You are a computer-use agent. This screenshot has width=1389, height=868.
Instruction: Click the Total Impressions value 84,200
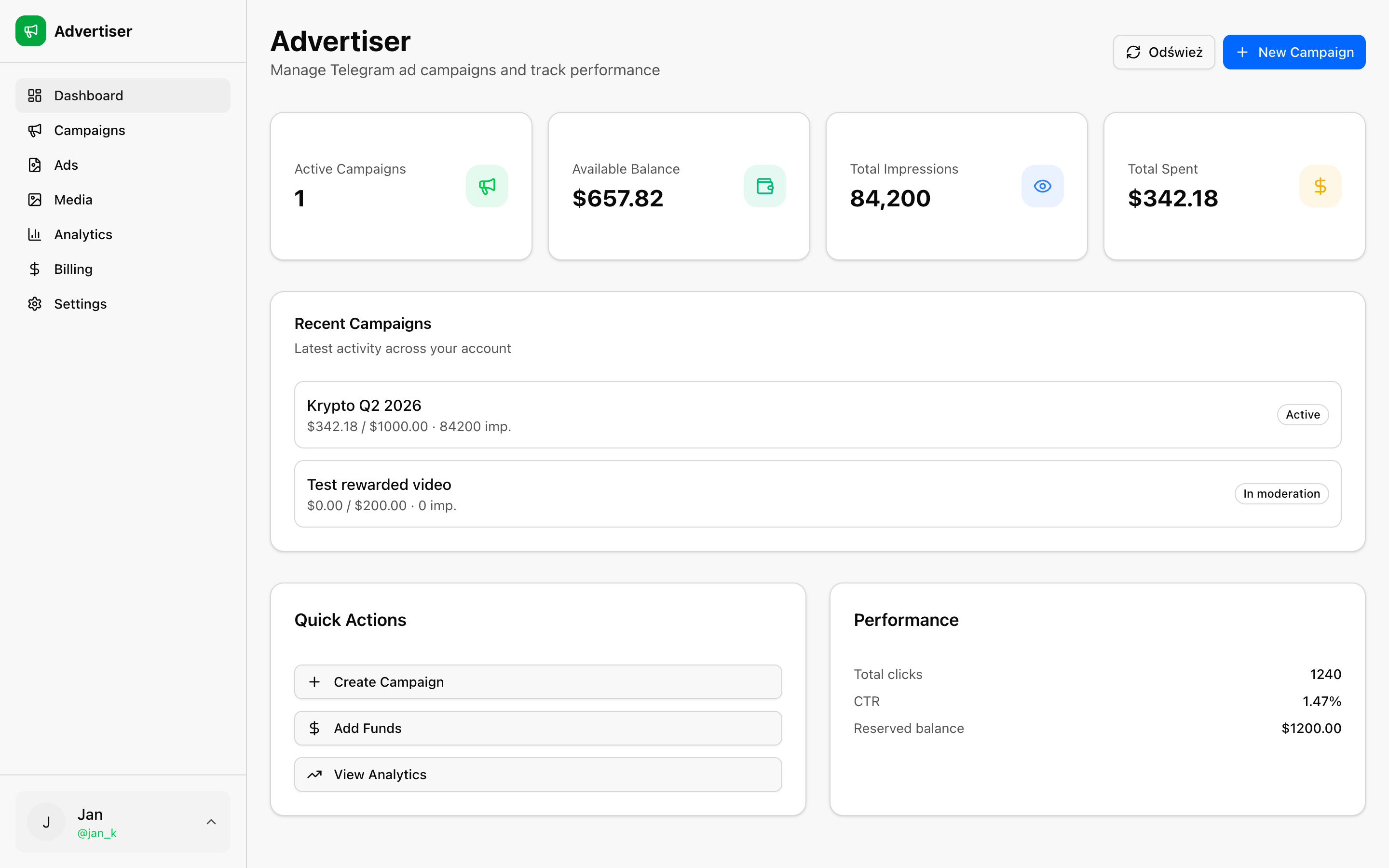[x=890, y=199]
